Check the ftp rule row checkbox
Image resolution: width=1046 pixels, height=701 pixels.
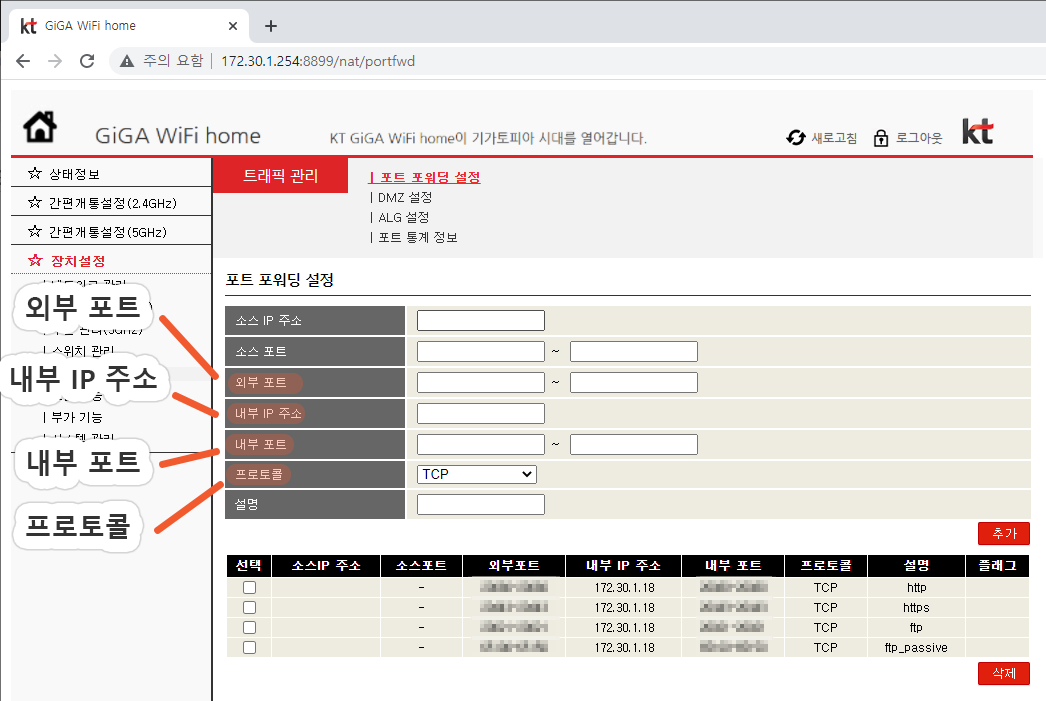pos(249,628)
